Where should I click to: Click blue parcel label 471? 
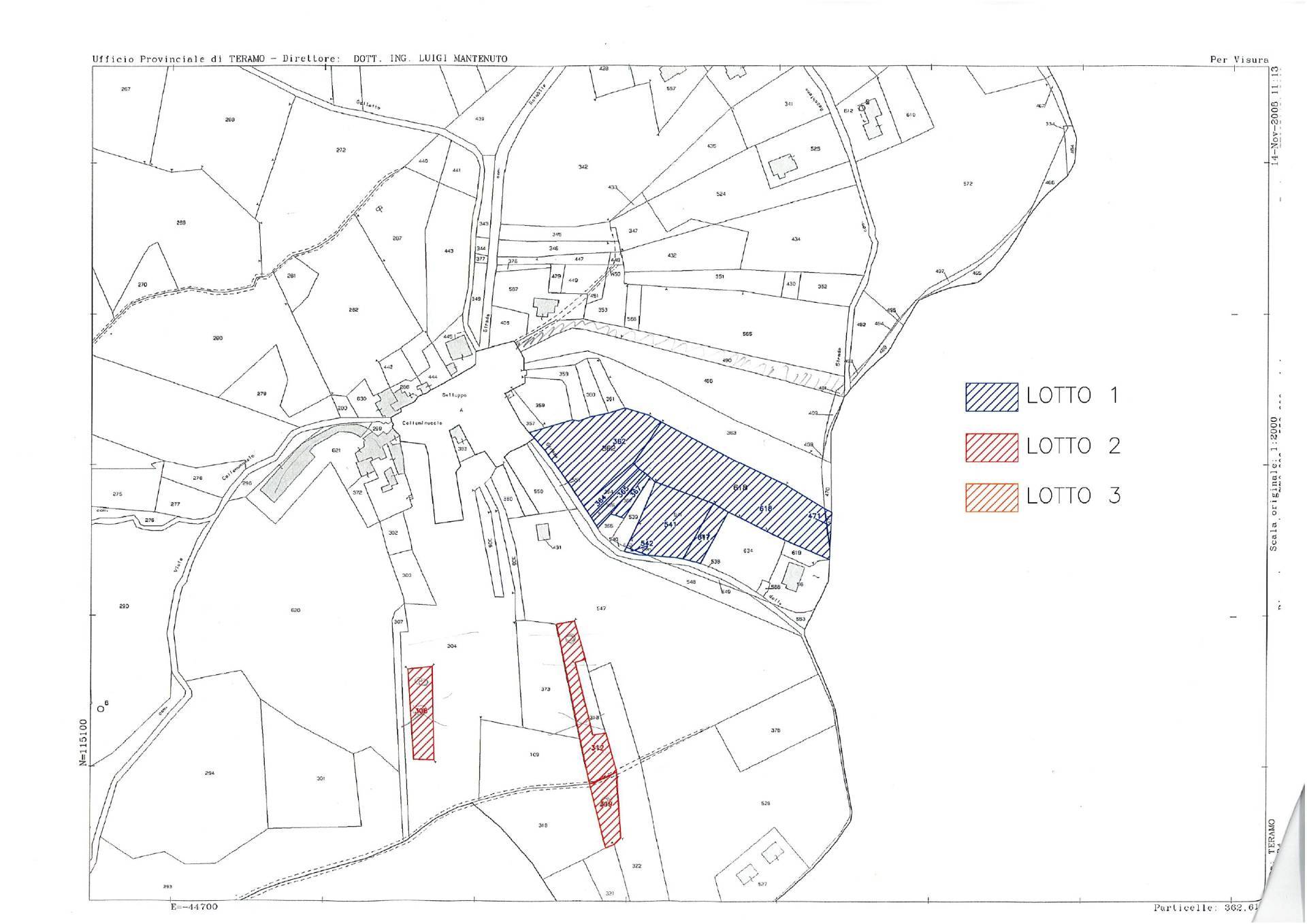815,516
